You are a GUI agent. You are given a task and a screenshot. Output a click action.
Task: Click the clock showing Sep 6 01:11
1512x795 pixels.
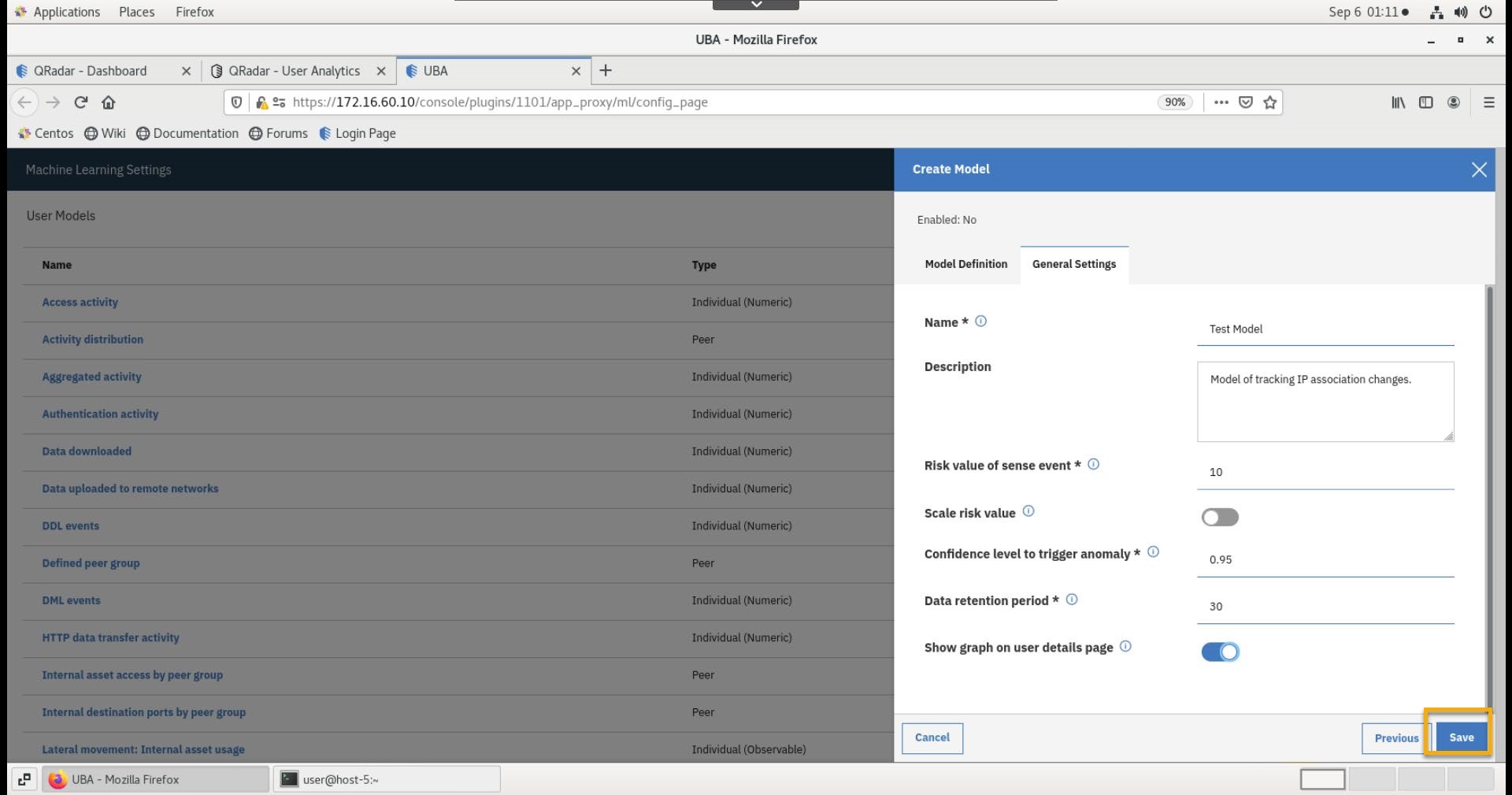click(x=1368, y=12)
